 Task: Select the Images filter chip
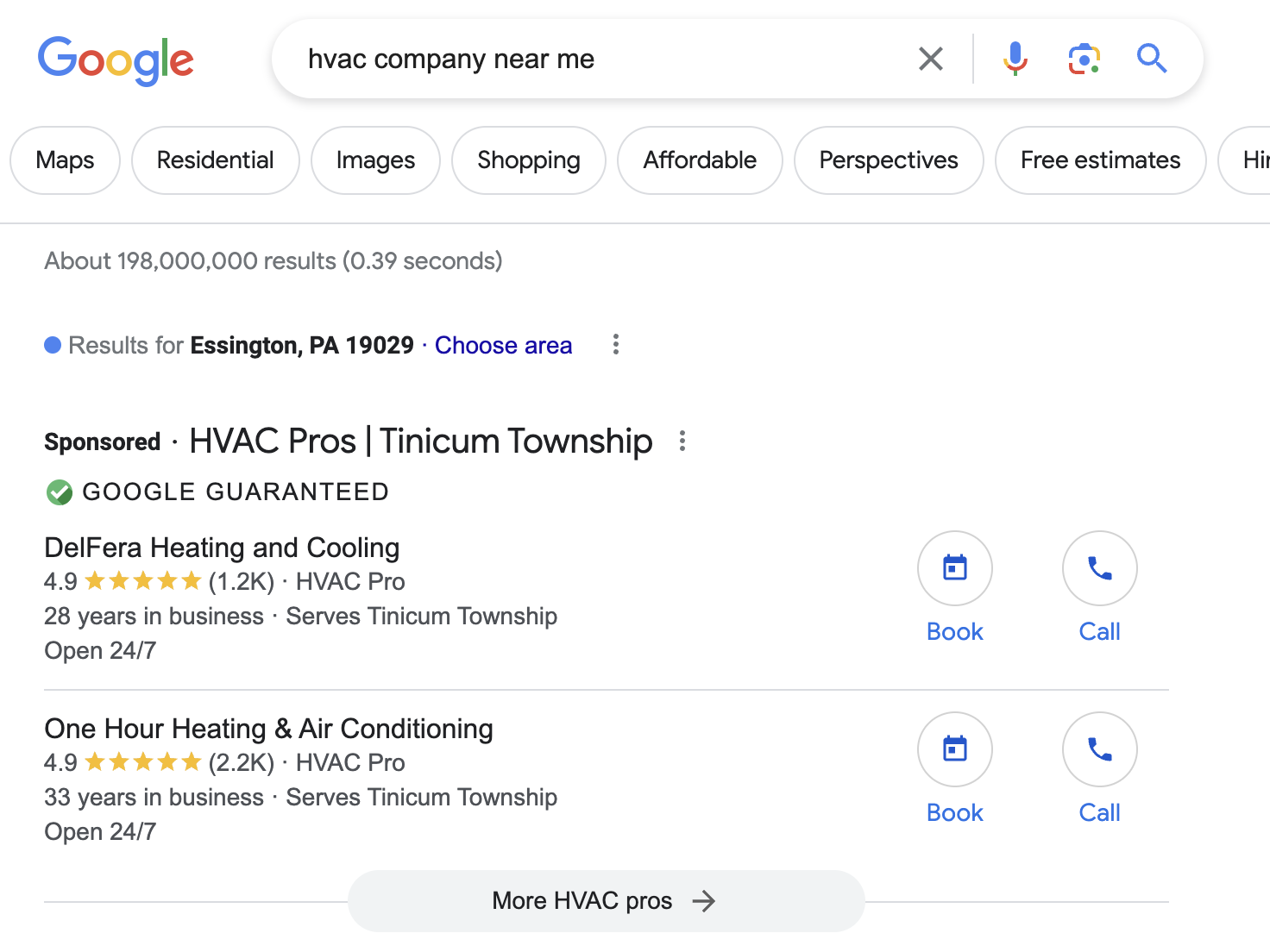[375, 160]
